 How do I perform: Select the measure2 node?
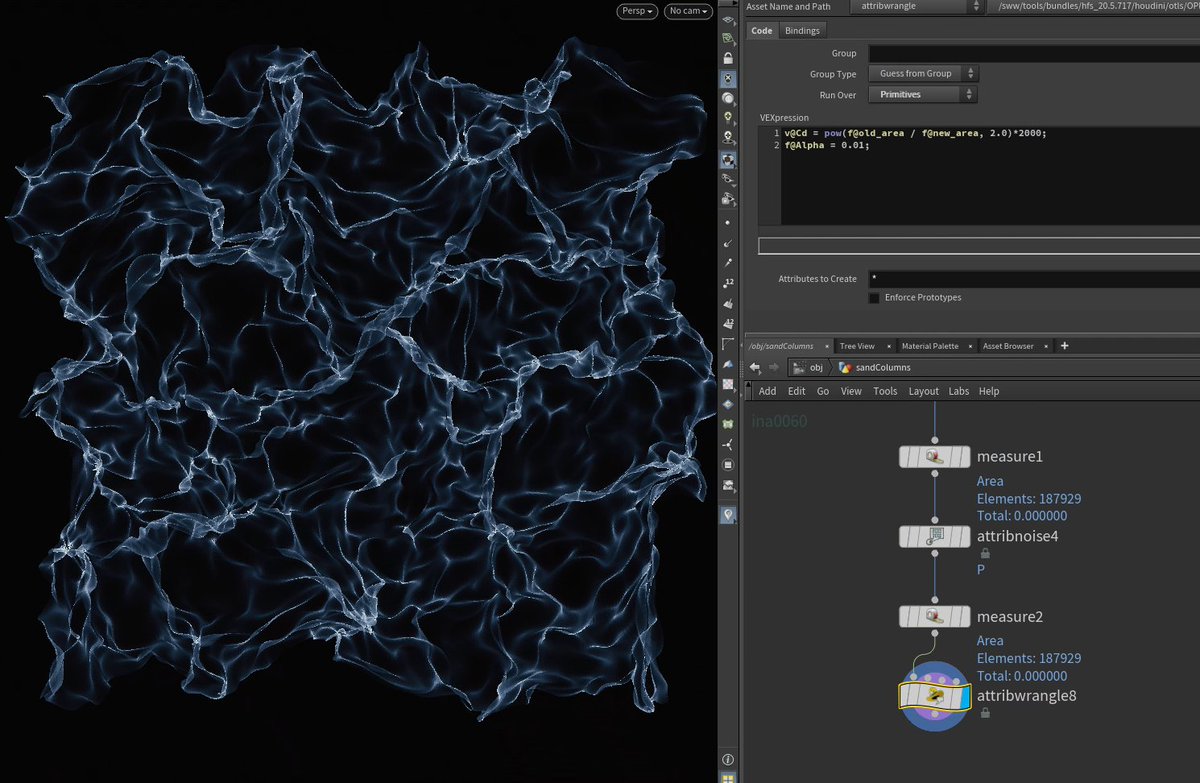(935, 616)
